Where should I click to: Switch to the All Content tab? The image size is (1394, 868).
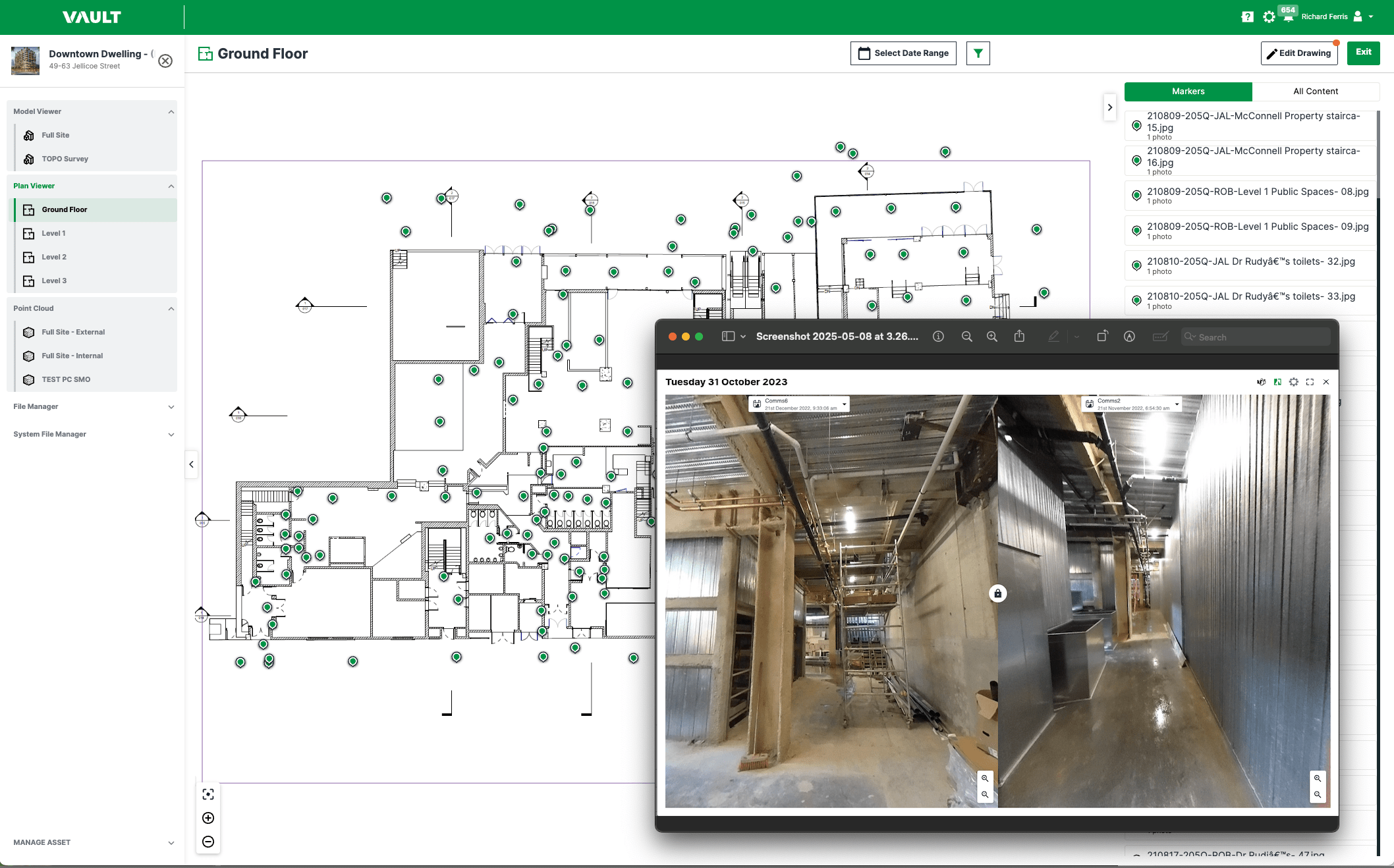[x=1316, y=92]
